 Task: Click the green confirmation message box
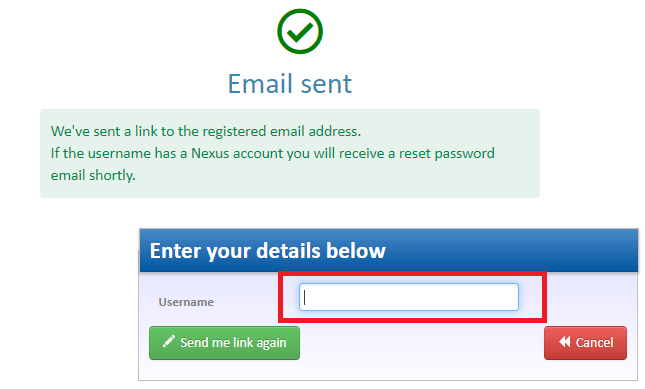tap(290, 153)
